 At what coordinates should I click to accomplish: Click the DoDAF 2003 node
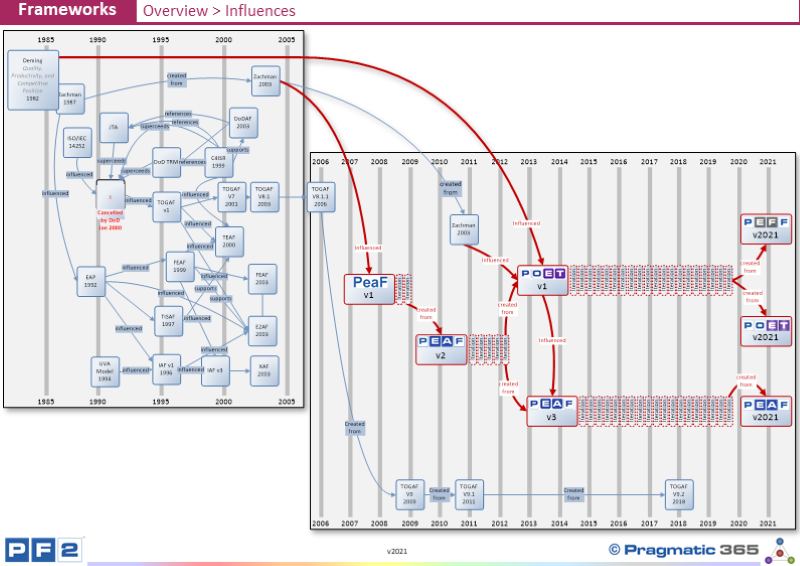tap(243, 122)
